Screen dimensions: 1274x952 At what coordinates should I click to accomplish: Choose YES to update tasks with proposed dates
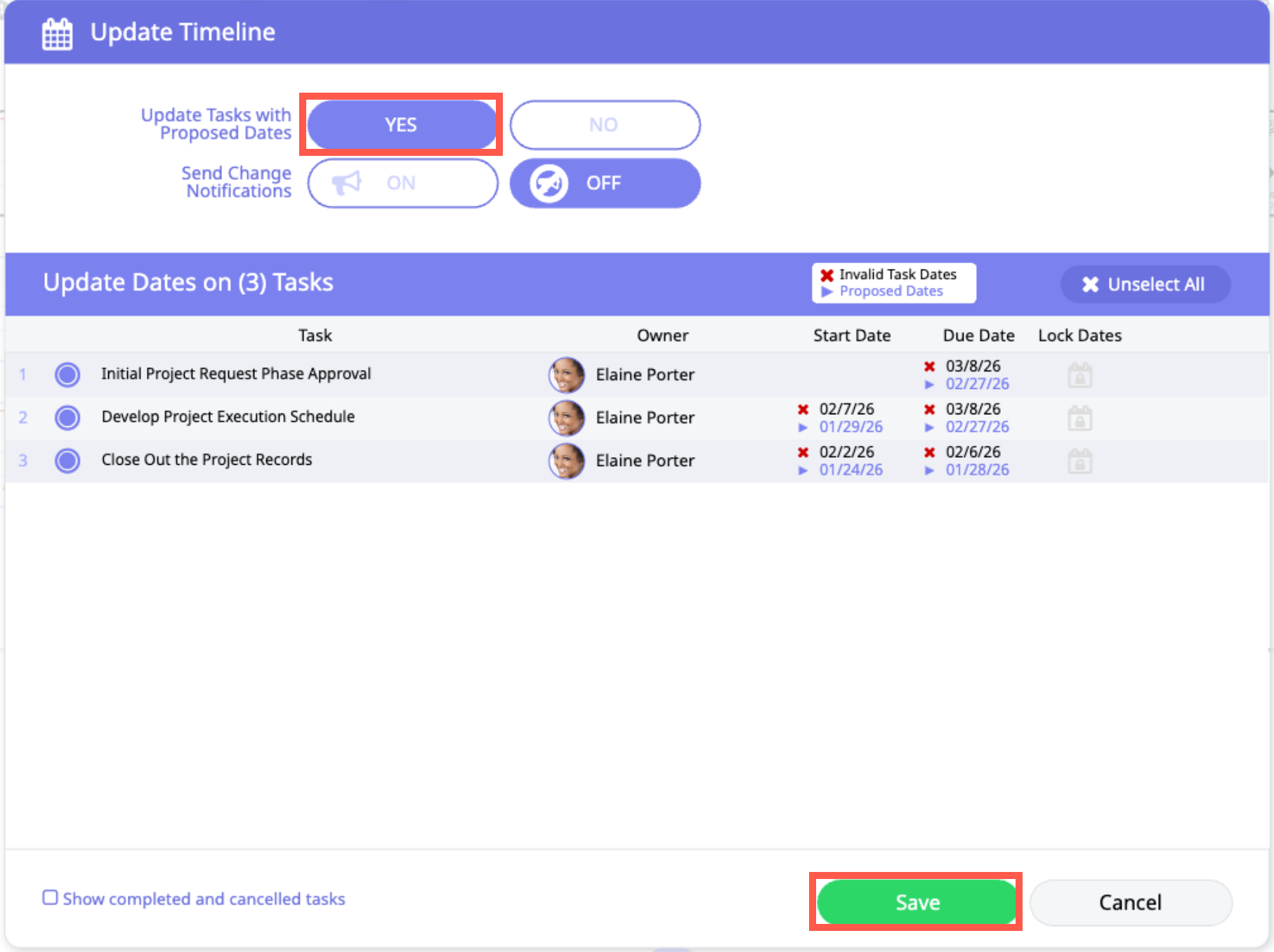click(401, 125)
